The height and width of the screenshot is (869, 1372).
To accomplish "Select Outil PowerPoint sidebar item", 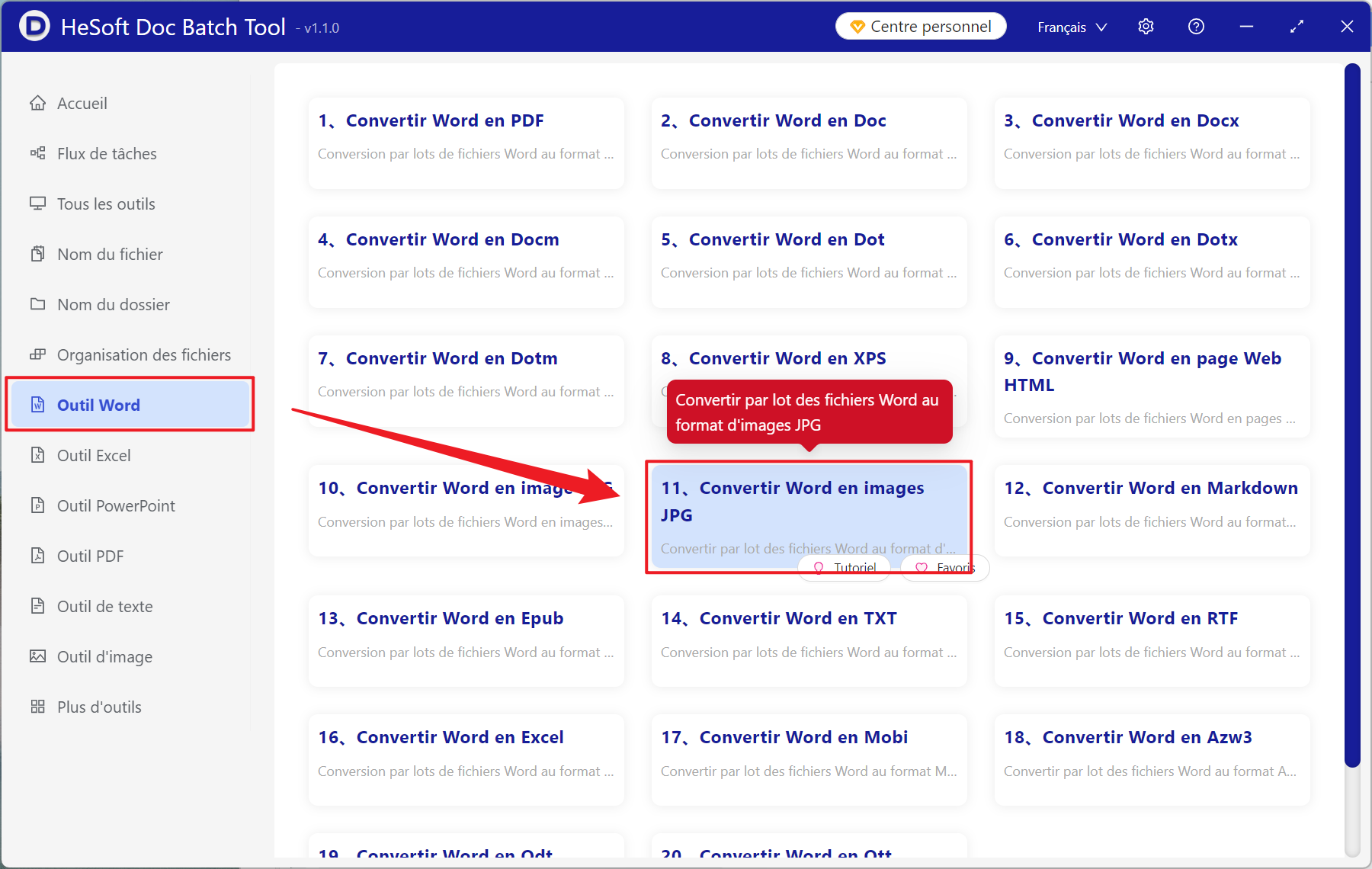I will coord(130,505).
